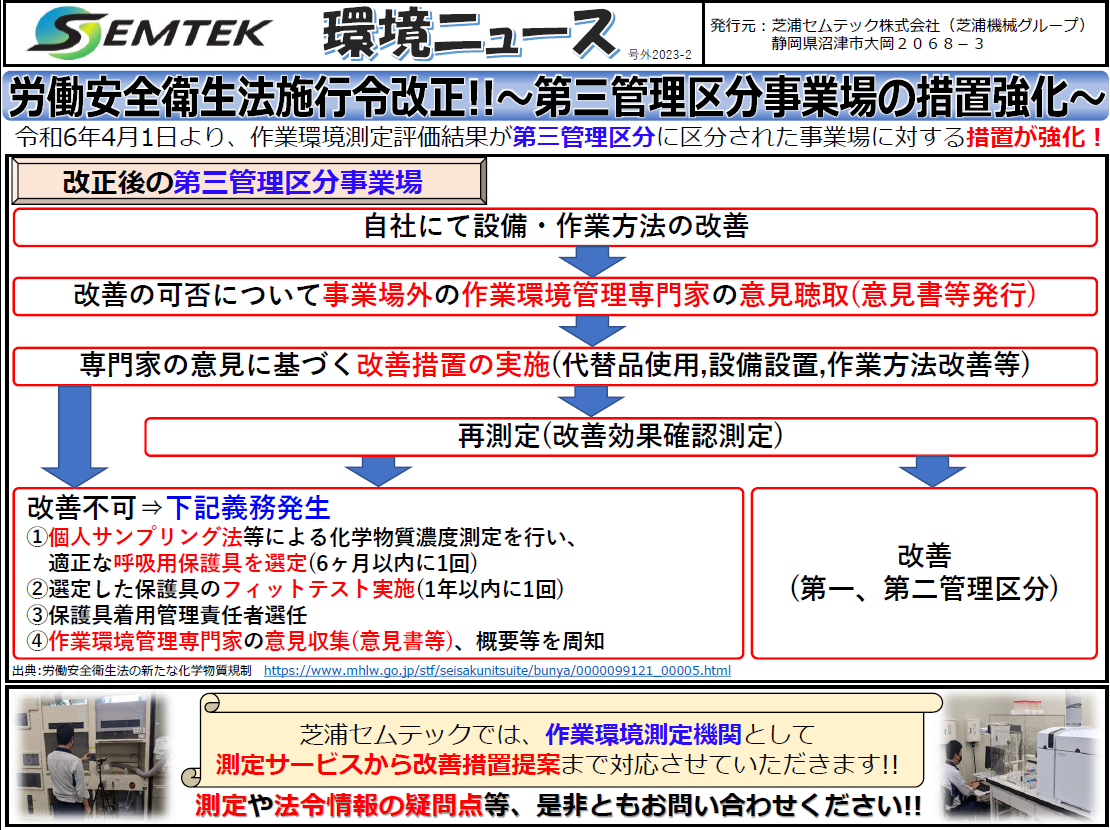Click the 改善不可⇒下記義務発生 heading

(x=178, y=507)
